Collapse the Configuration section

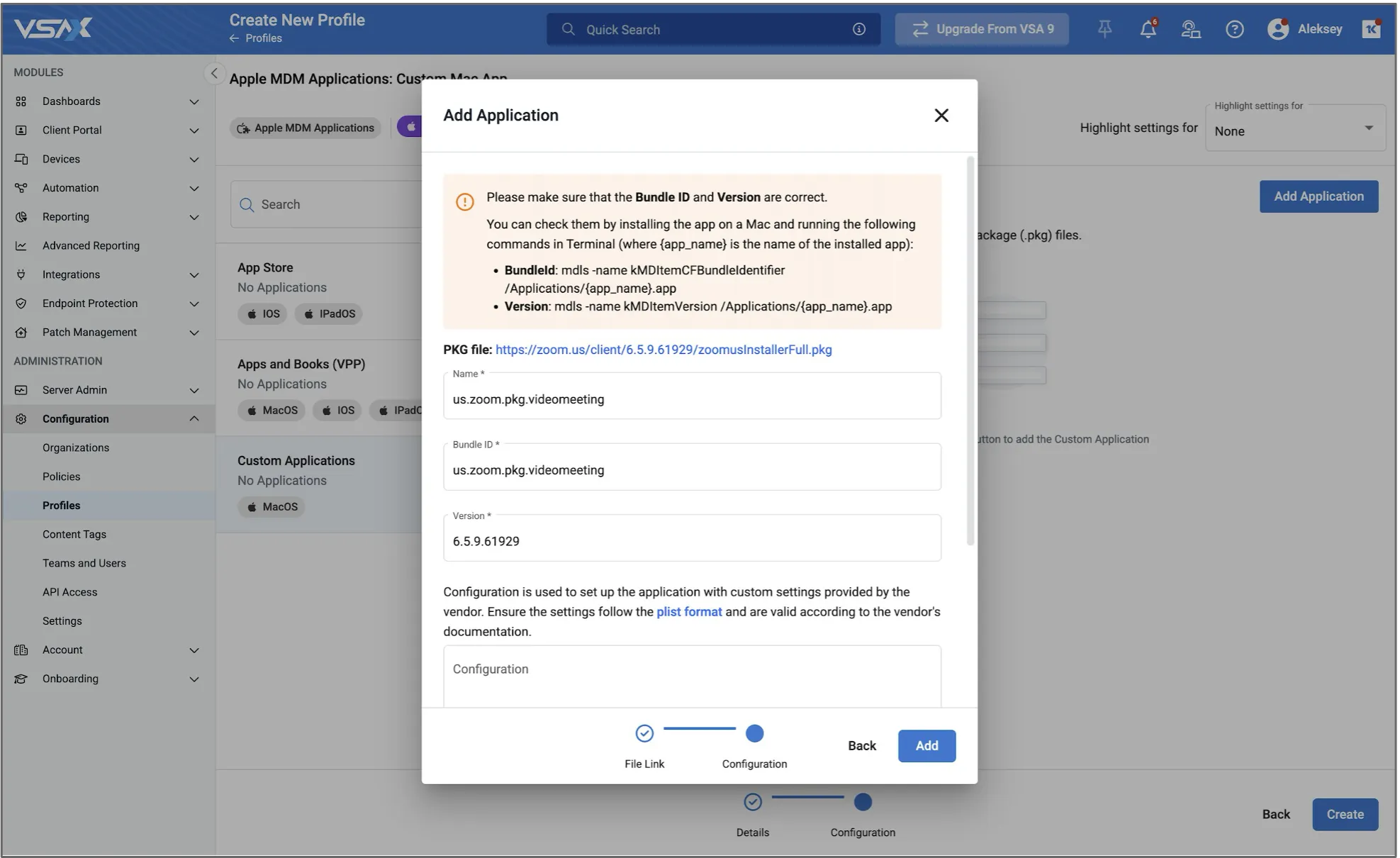tap(194, 419)
